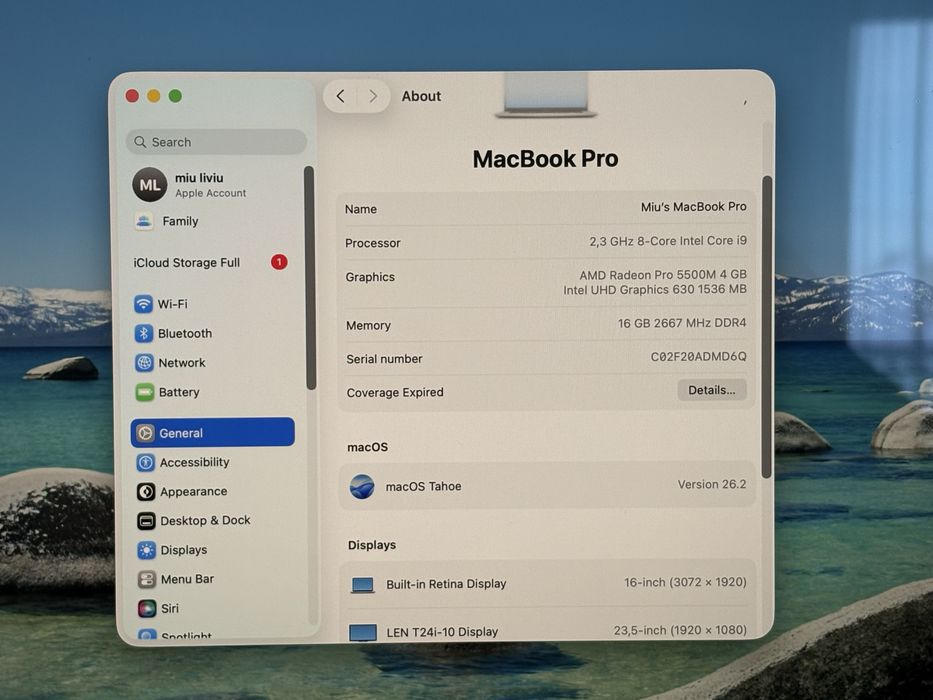Open Displays settings in sidebar

point(212,550)
